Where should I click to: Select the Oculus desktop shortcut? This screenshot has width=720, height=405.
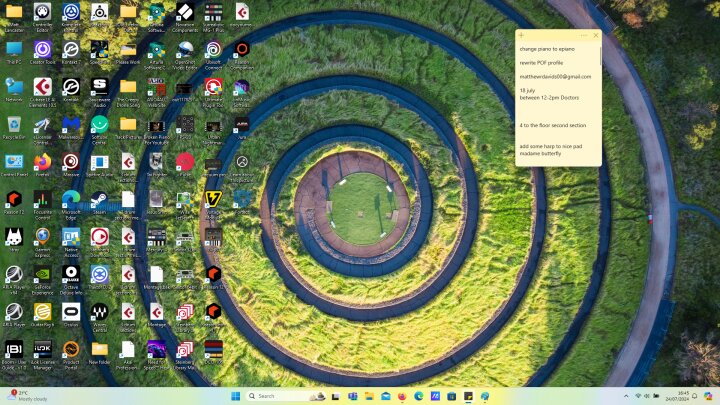tap(71, 315)
